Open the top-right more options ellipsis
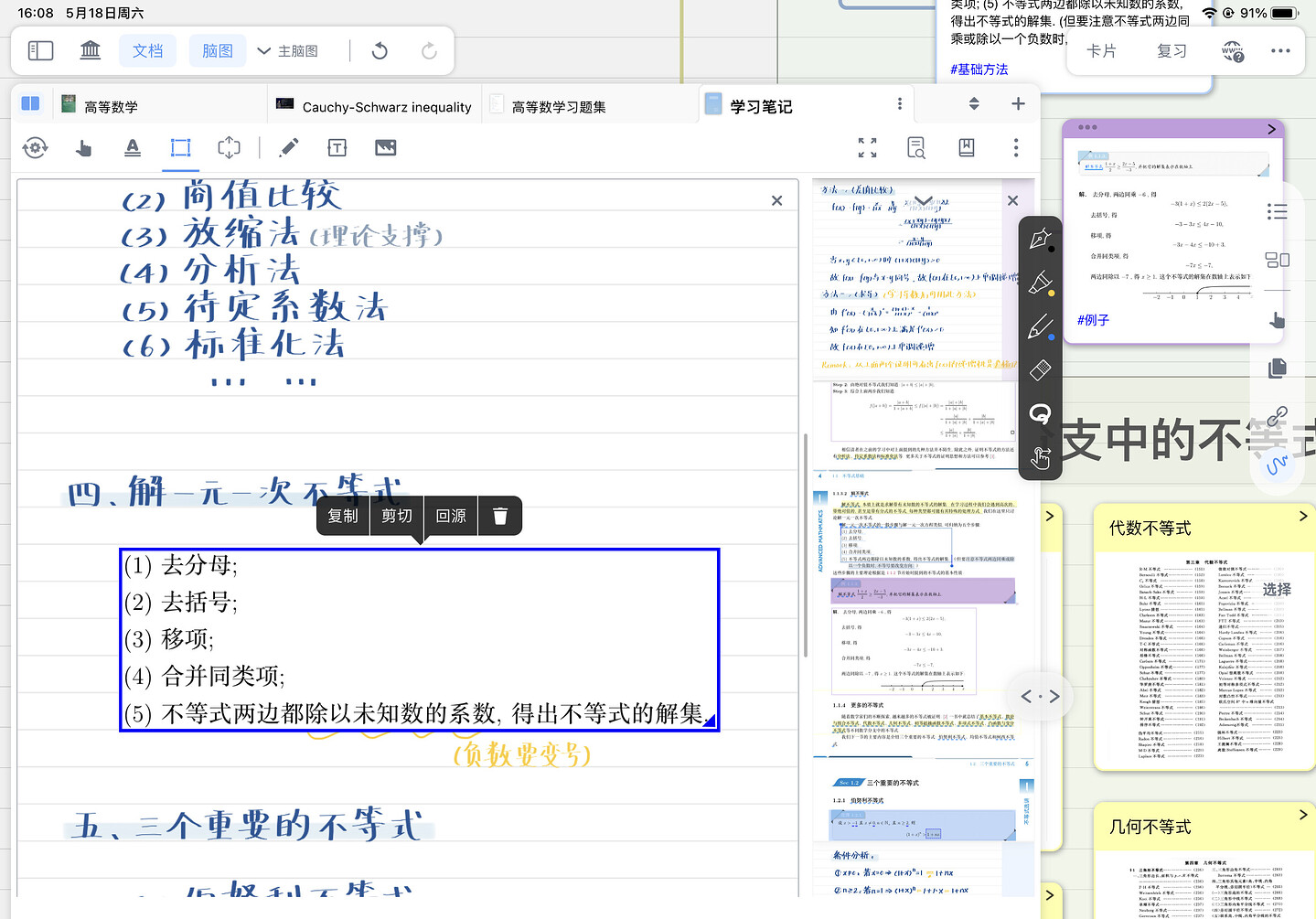 [x=1280, y=50]
